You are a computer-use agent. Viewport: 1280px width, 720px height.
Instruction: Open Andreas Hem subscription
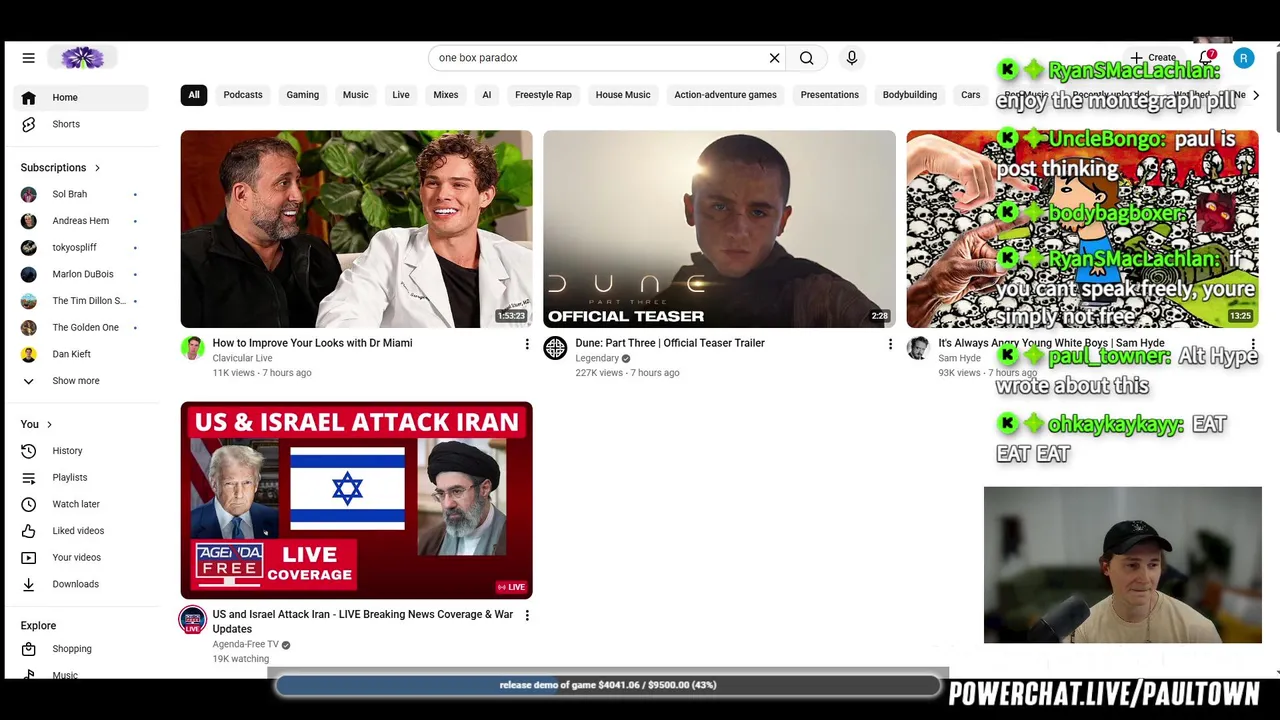(83, 221)
